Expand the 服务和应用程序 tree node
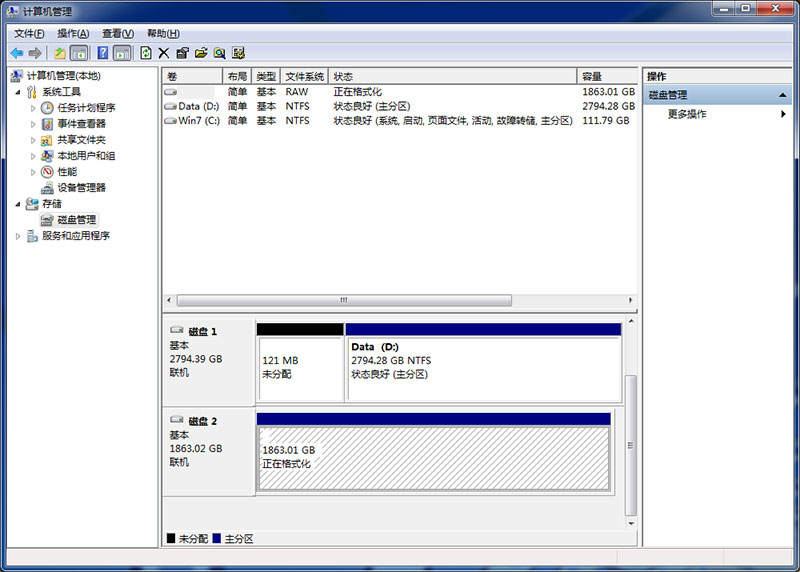This screenshot has width=800, height=572. 18,236
